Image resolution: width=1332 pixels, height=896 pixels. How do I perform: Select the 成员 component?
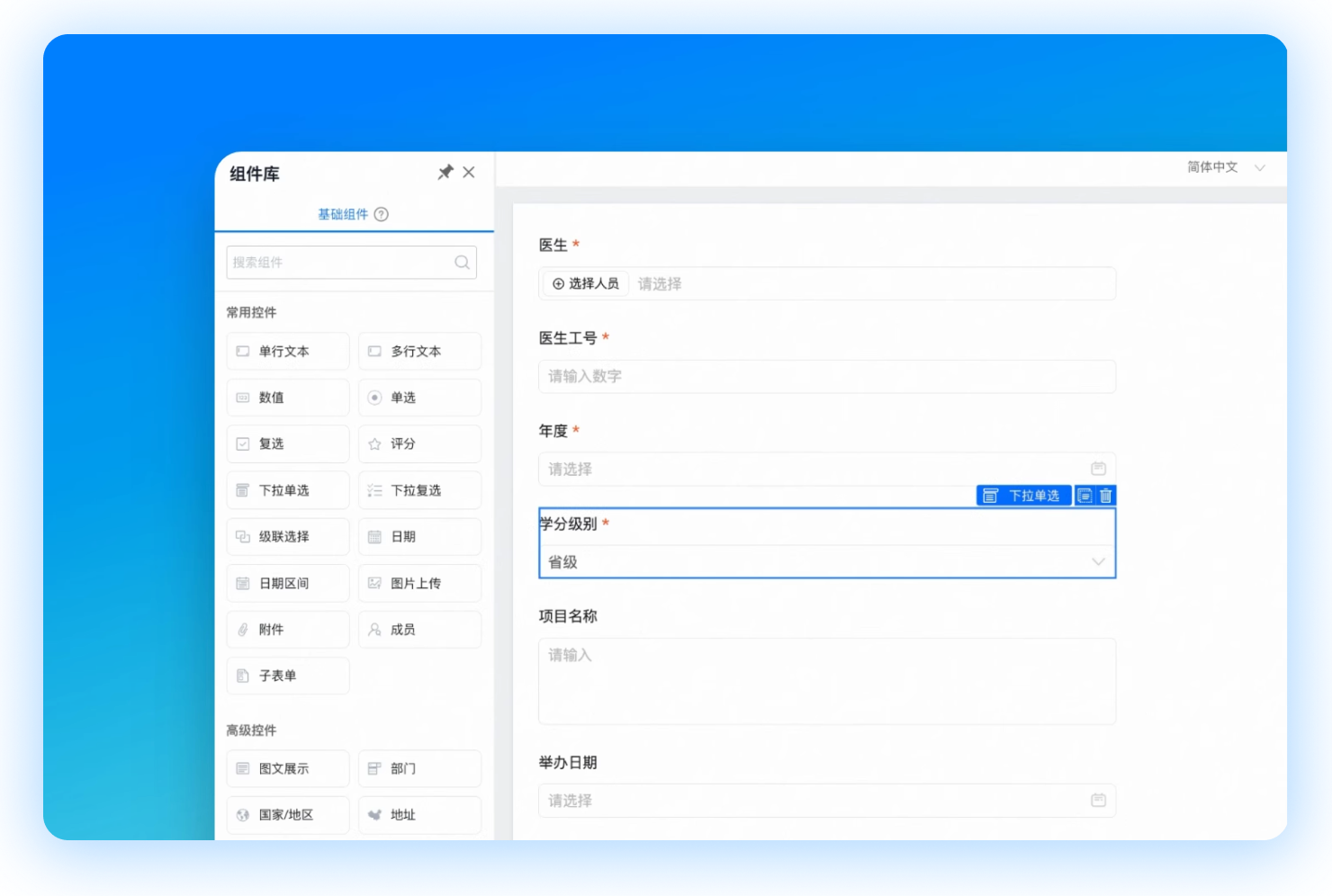pyautogui.click(x=419, y=630)
